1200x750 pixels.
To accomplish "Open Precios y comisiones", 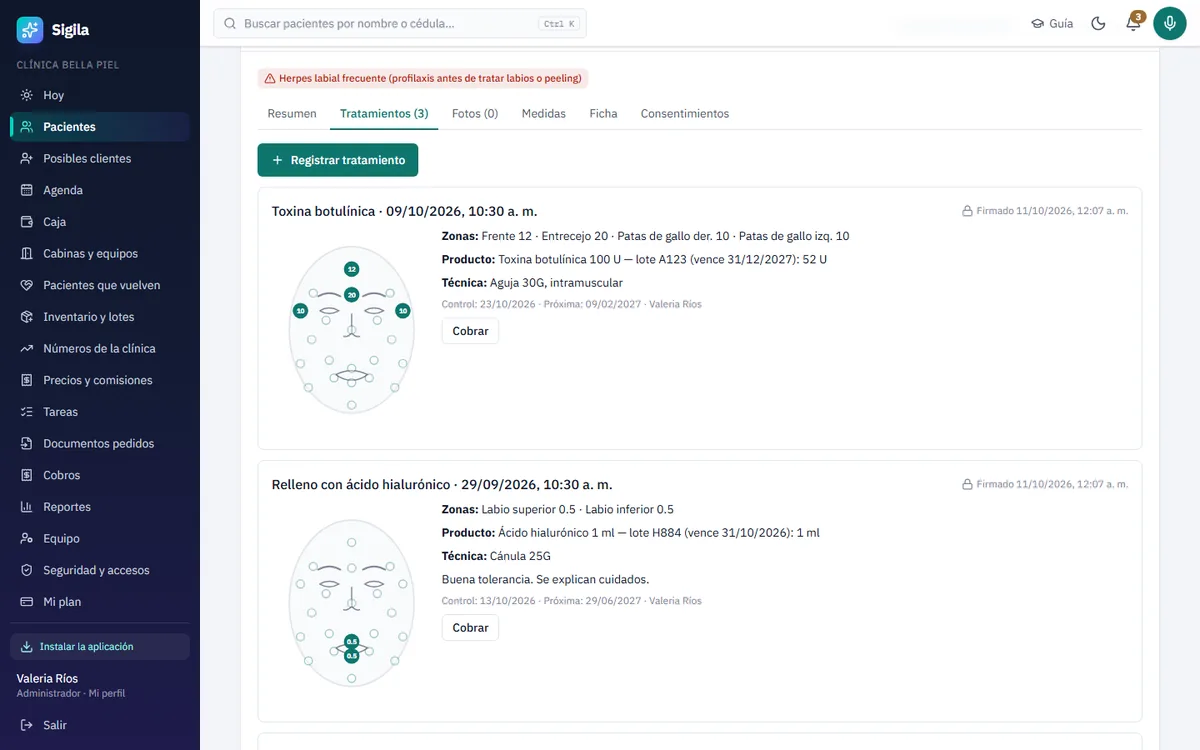I will click(100, 380).
